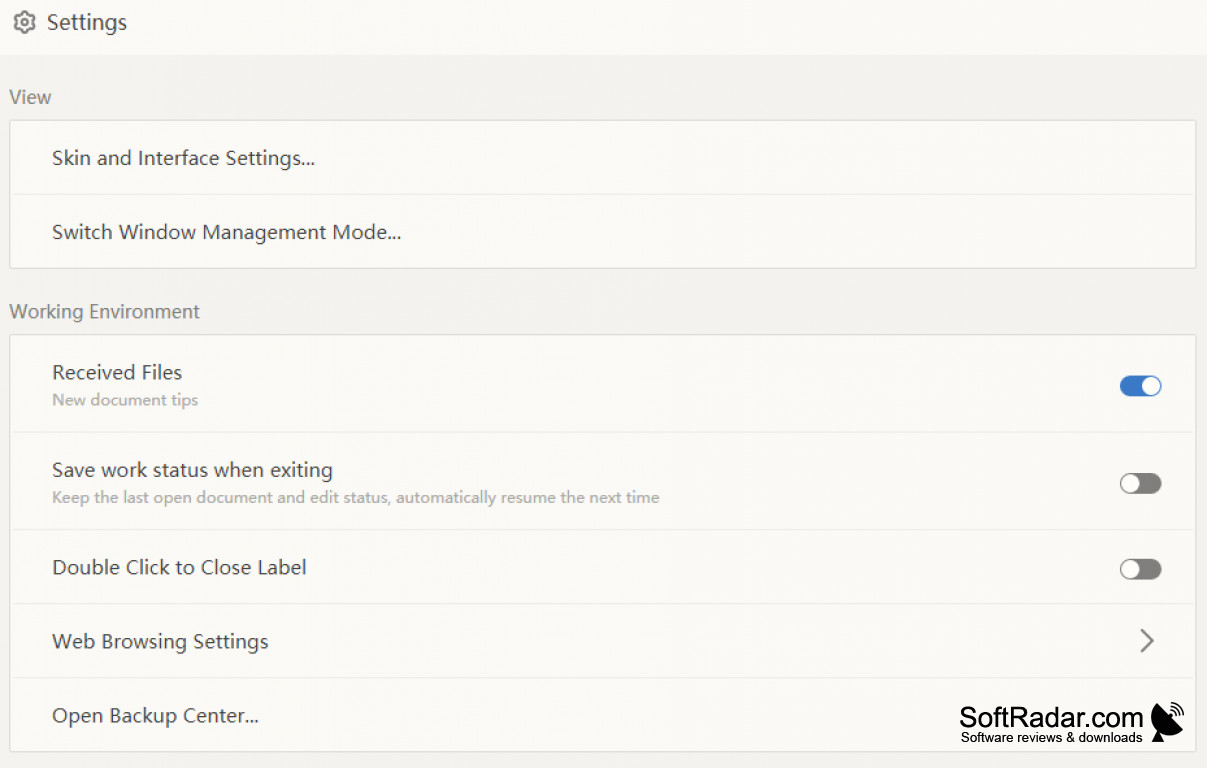The height and width of the screenshot is (768, 1207).
Task: Select the chevron arrow next to Web Browsing Settings
Action: point(1147,641)
